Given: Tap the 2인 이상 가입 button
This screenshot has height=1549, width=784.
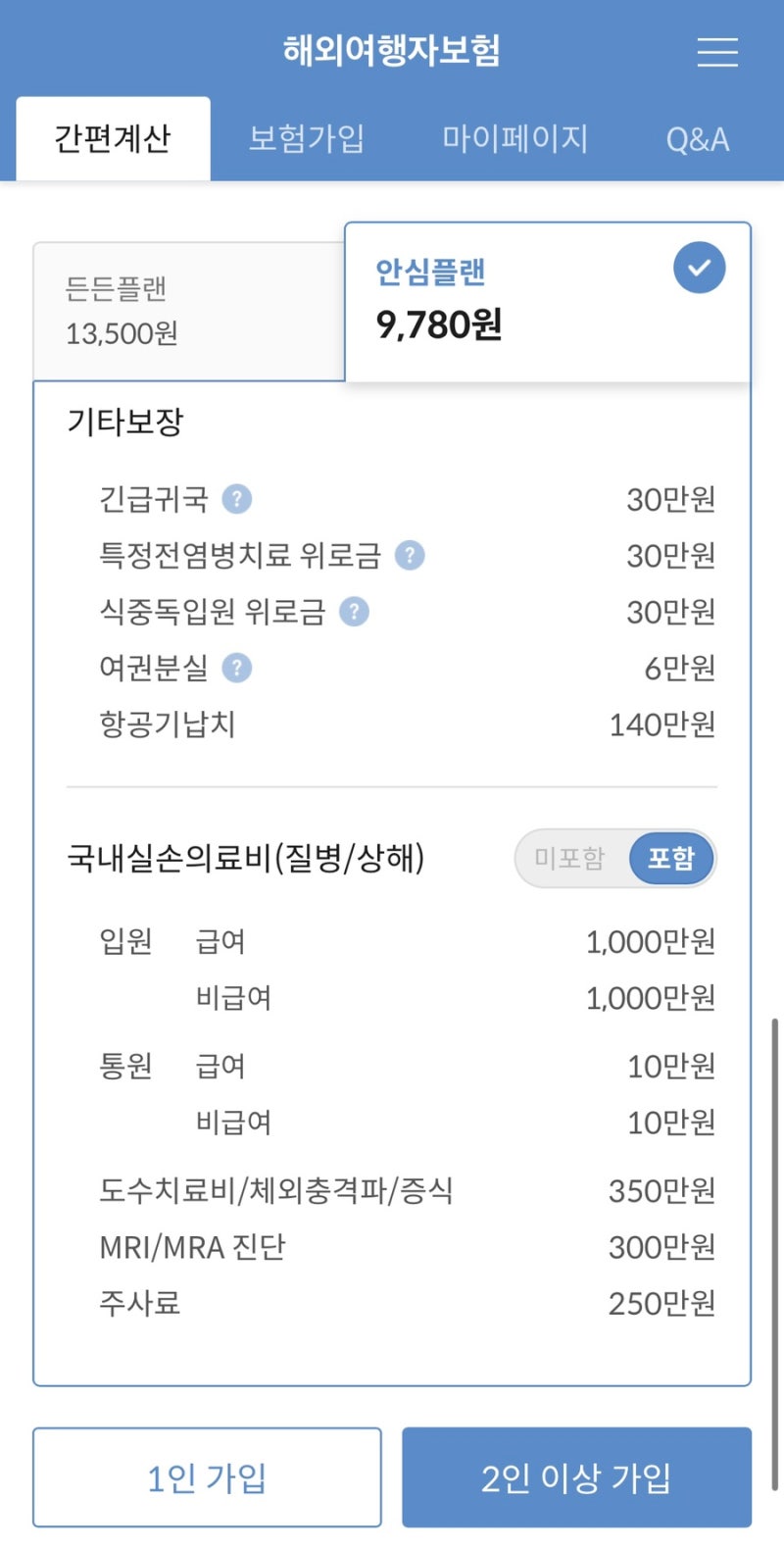Looking at the screenshot, I should (576, 1477).
